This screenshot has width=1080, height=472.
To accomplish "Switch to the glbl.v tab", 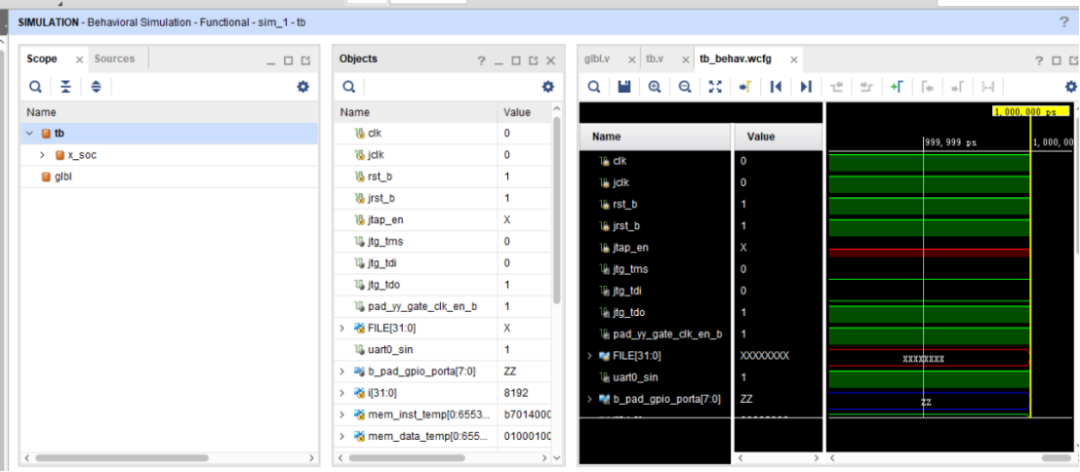I will pyautogui.click(x=597, y=59).
